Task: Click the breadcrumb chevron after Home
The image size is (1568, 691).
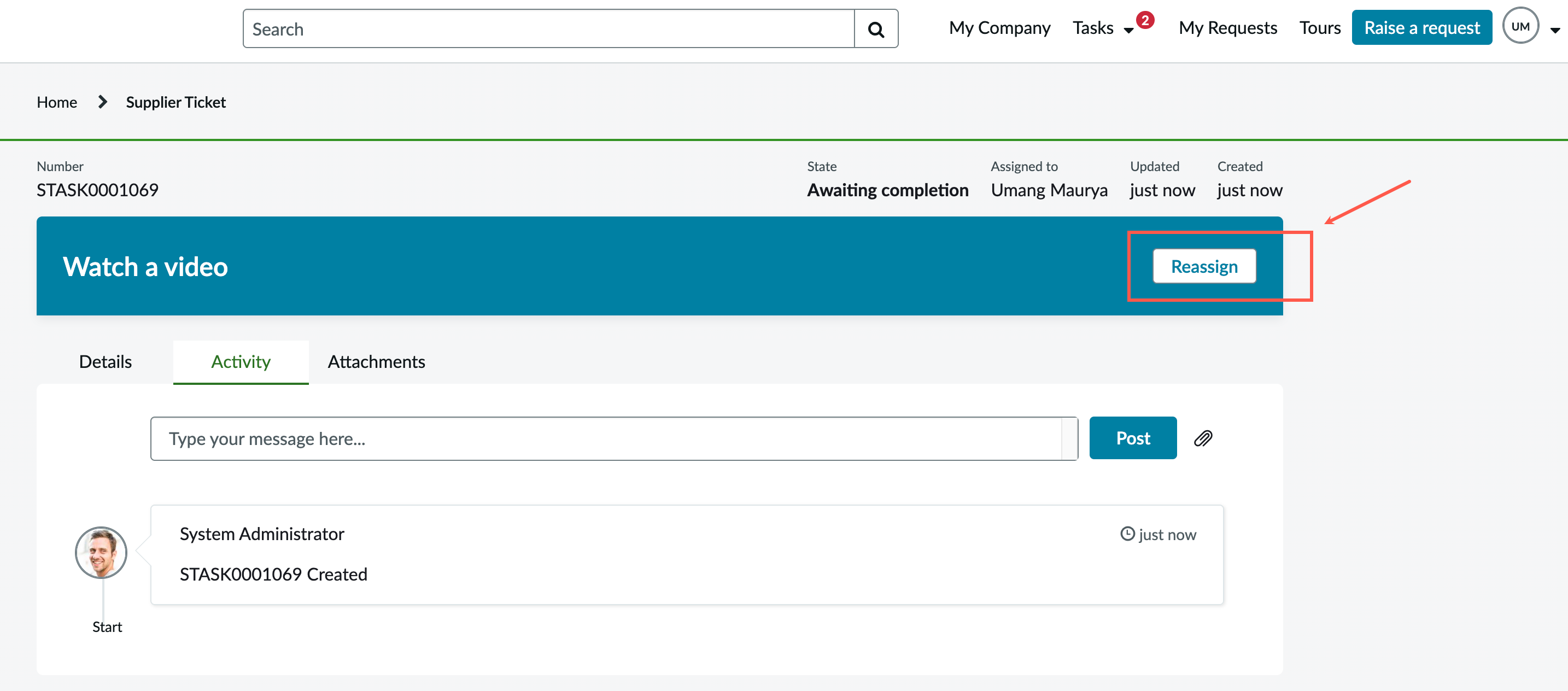Action: point(102,102)
